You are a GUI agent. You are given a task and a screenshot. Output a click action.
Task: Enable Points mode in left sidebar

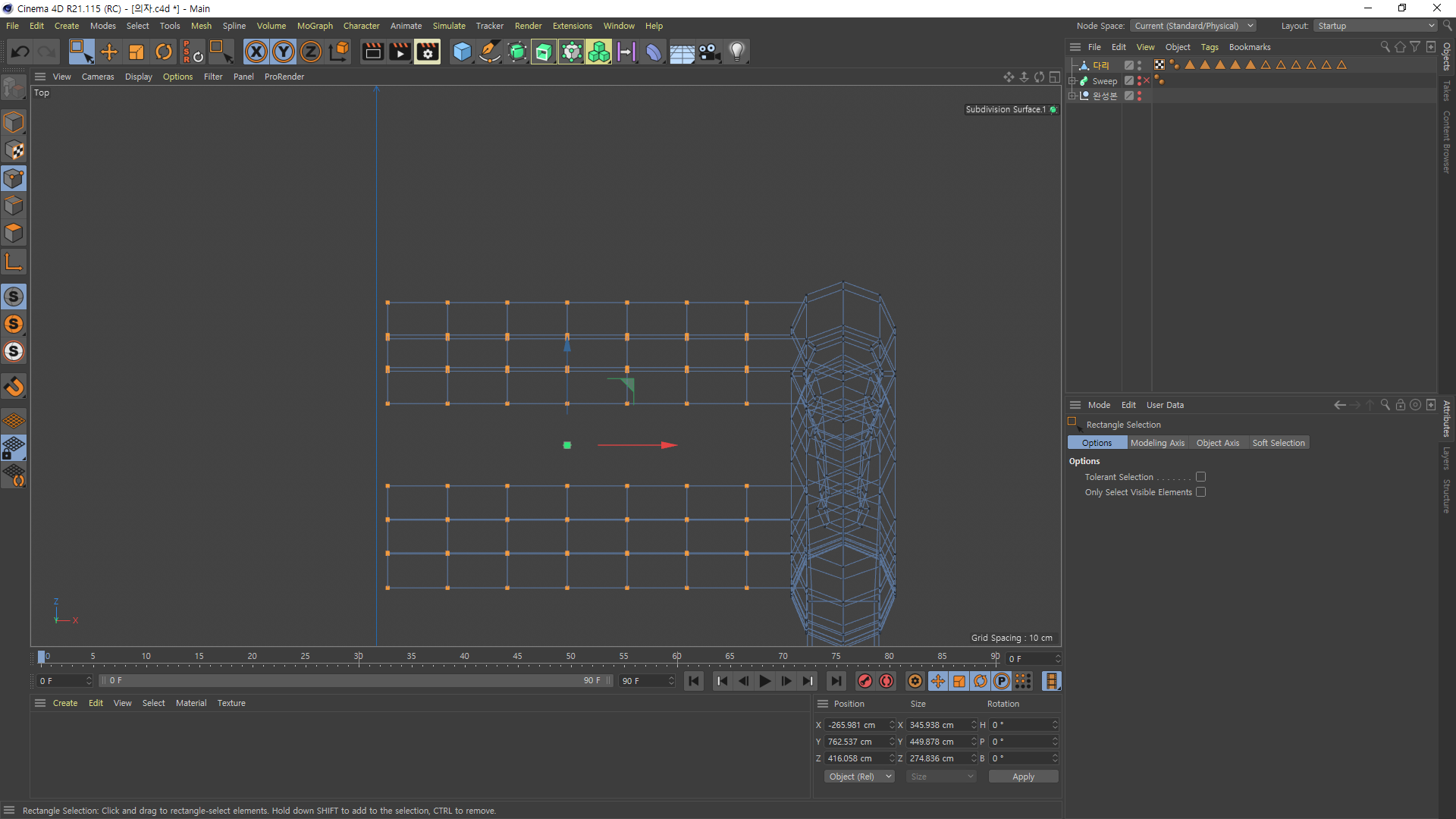tap(14, 178)
